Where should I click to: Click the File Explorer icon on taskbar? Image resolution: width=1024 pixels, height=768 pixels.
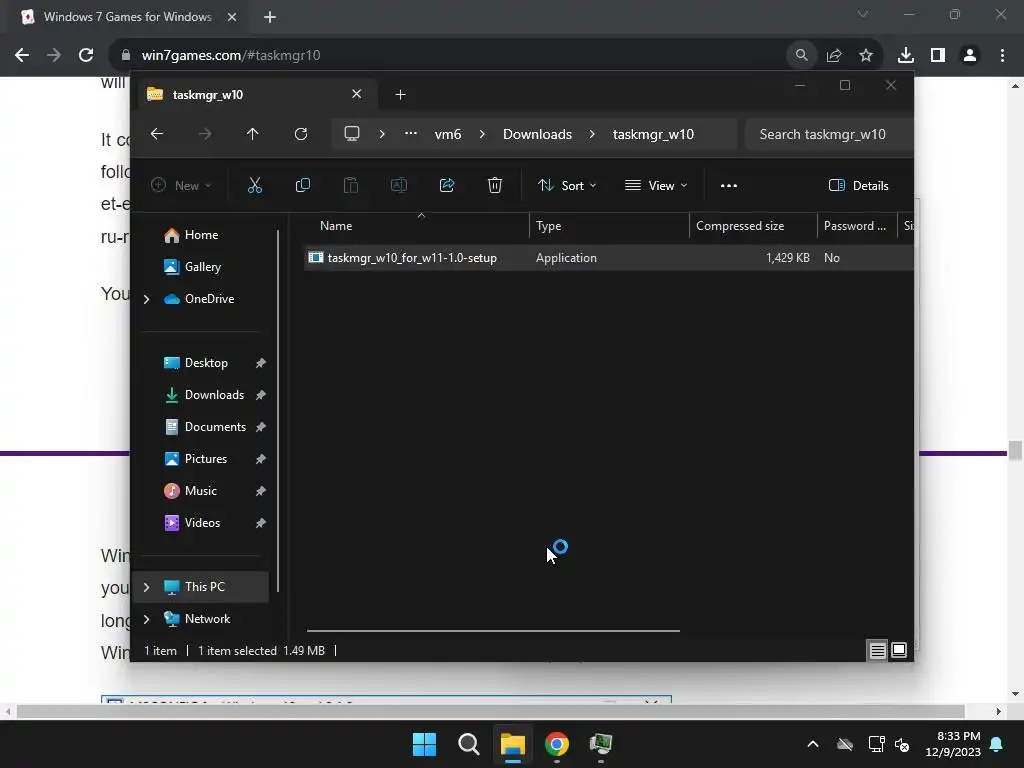[x=513, y=744]
